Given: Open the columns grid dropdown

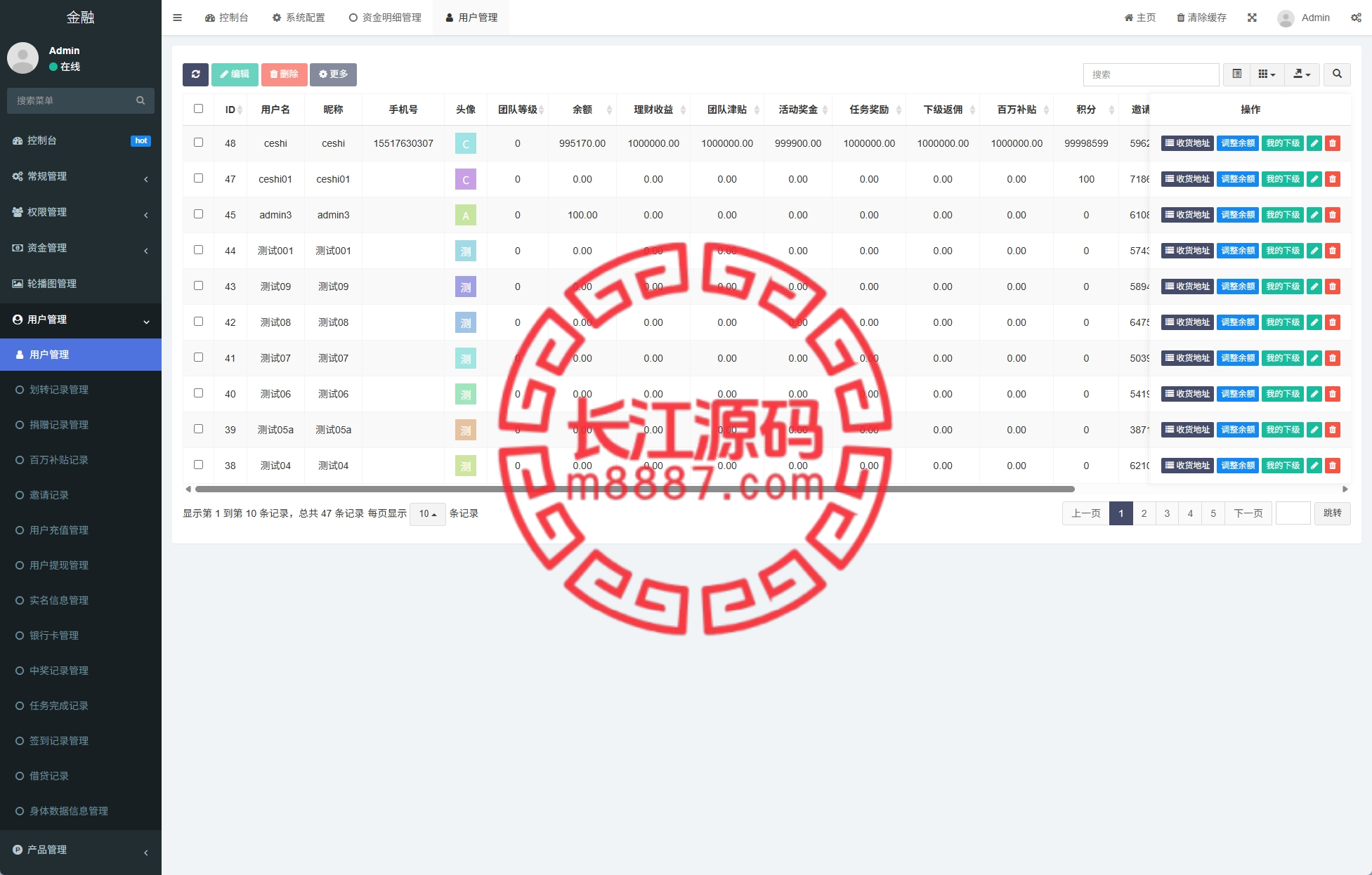Looking at the screenshot, I should 1267,74.
